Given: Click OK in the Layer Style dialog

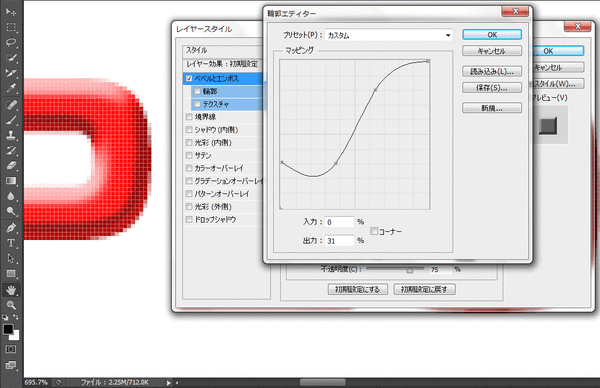Looking at the screenshot, I should coord(558,51).
